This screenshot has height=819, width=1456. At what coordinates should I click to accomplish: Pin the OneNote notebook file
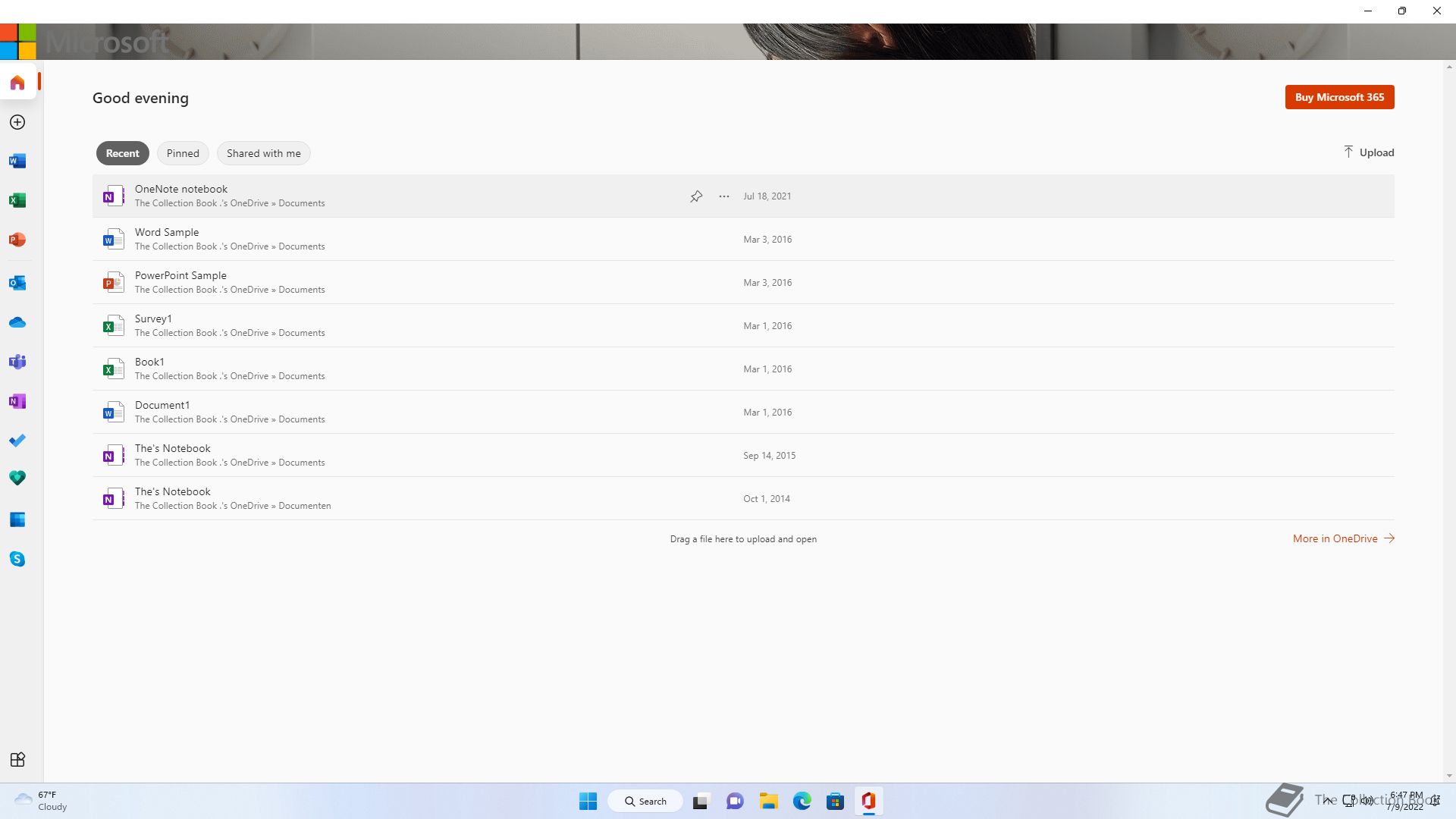point(696,196)
